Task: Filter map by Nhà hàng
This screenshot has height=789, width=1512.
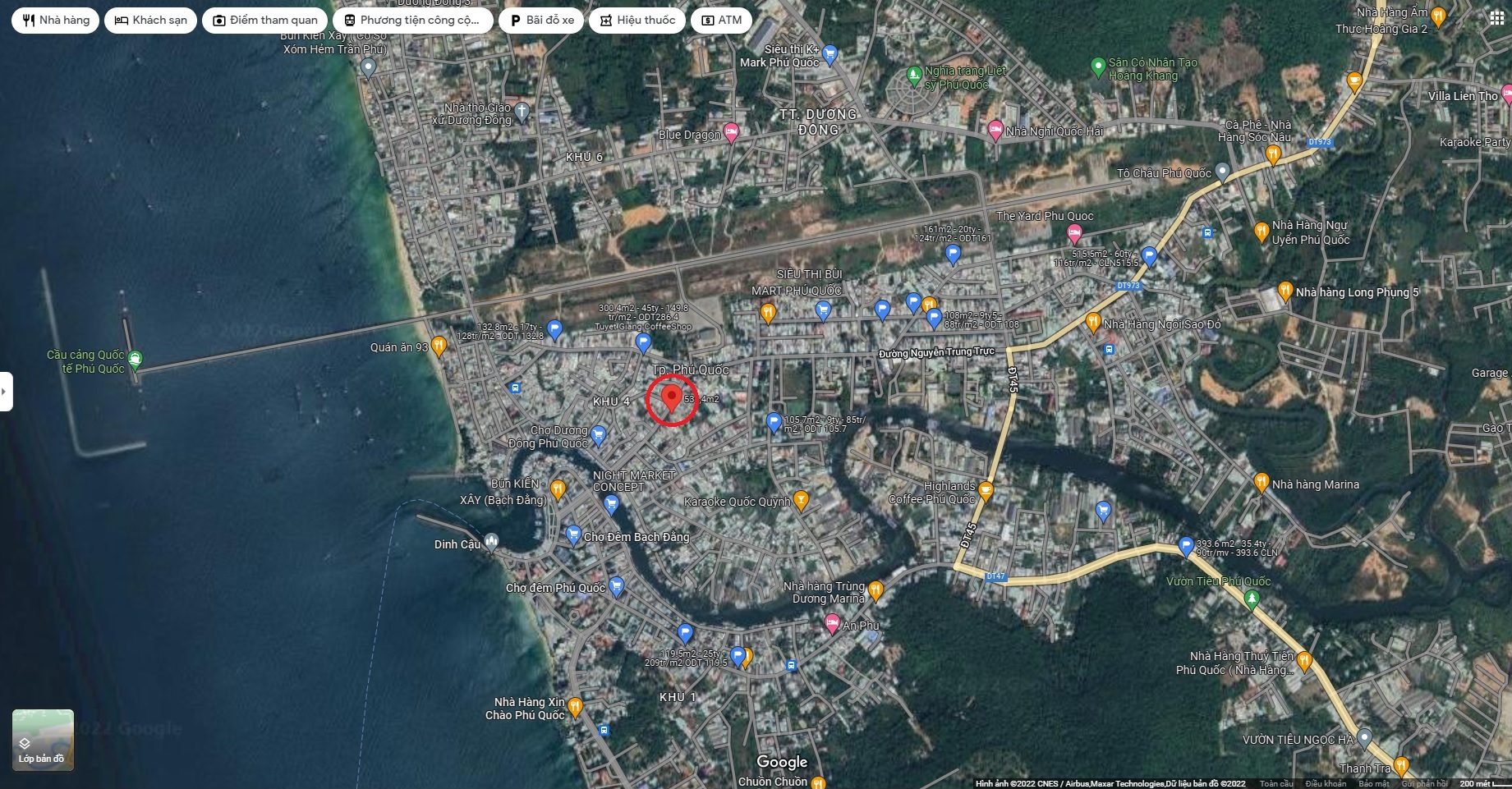Action: click(56, 21)
